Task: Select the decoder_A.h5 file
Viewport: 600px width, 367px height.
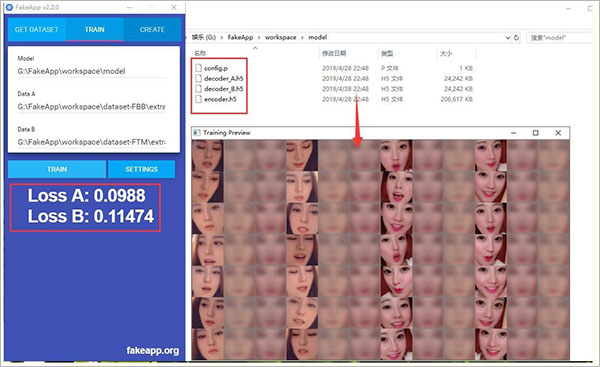Action: click(223, 78)
